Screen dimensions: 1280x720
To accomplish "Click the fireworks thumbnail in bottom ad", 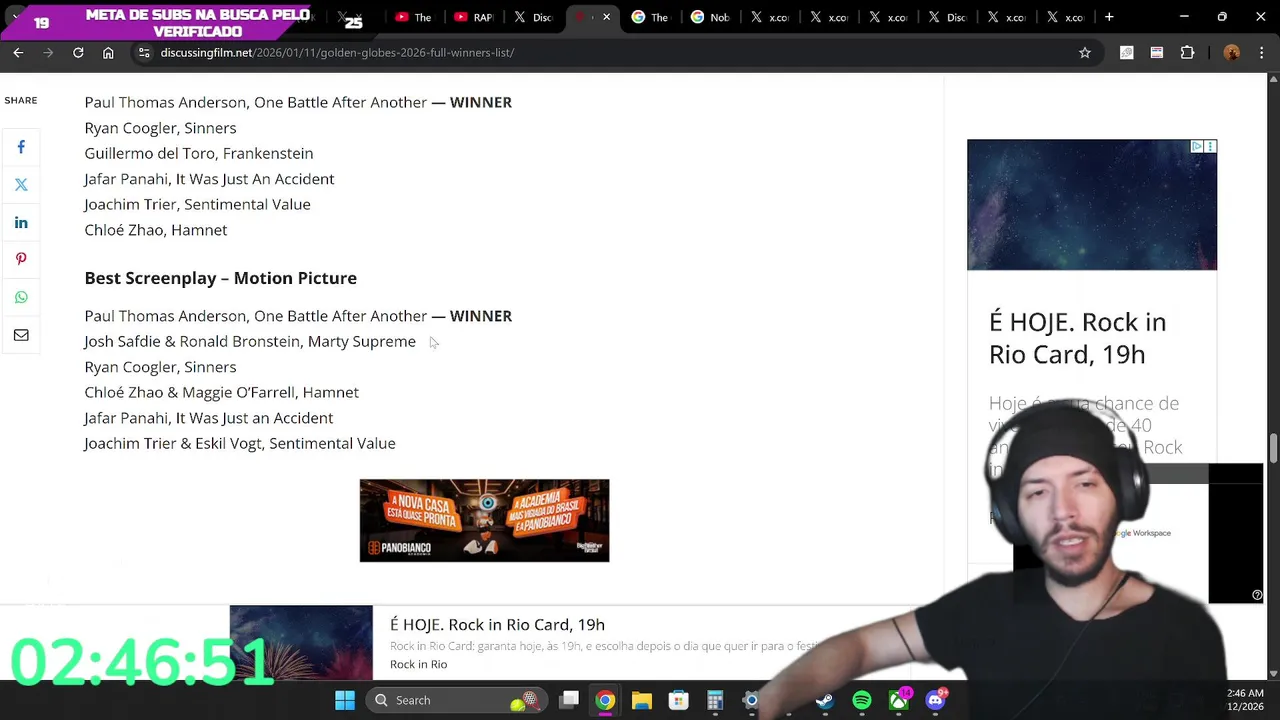I will 301,642.
